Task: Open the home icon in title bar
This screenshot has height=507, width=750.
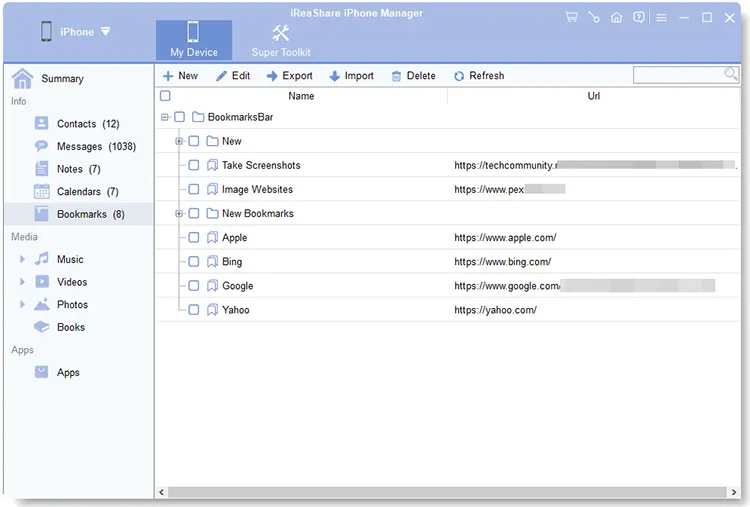Action: 617,18
